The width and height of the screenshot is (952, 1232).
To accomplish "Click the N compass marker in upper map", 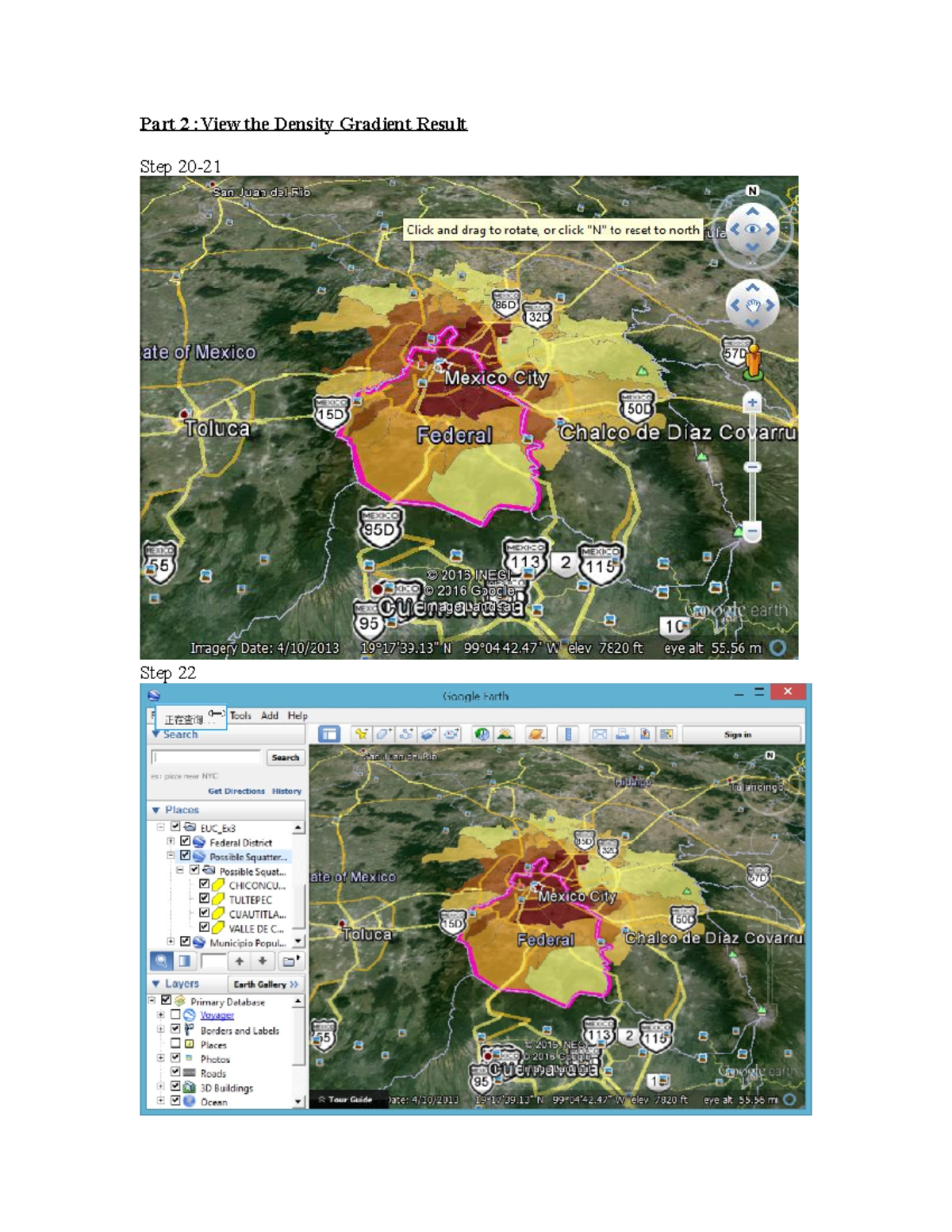I will pyautogui.click(x=752, y=191).
